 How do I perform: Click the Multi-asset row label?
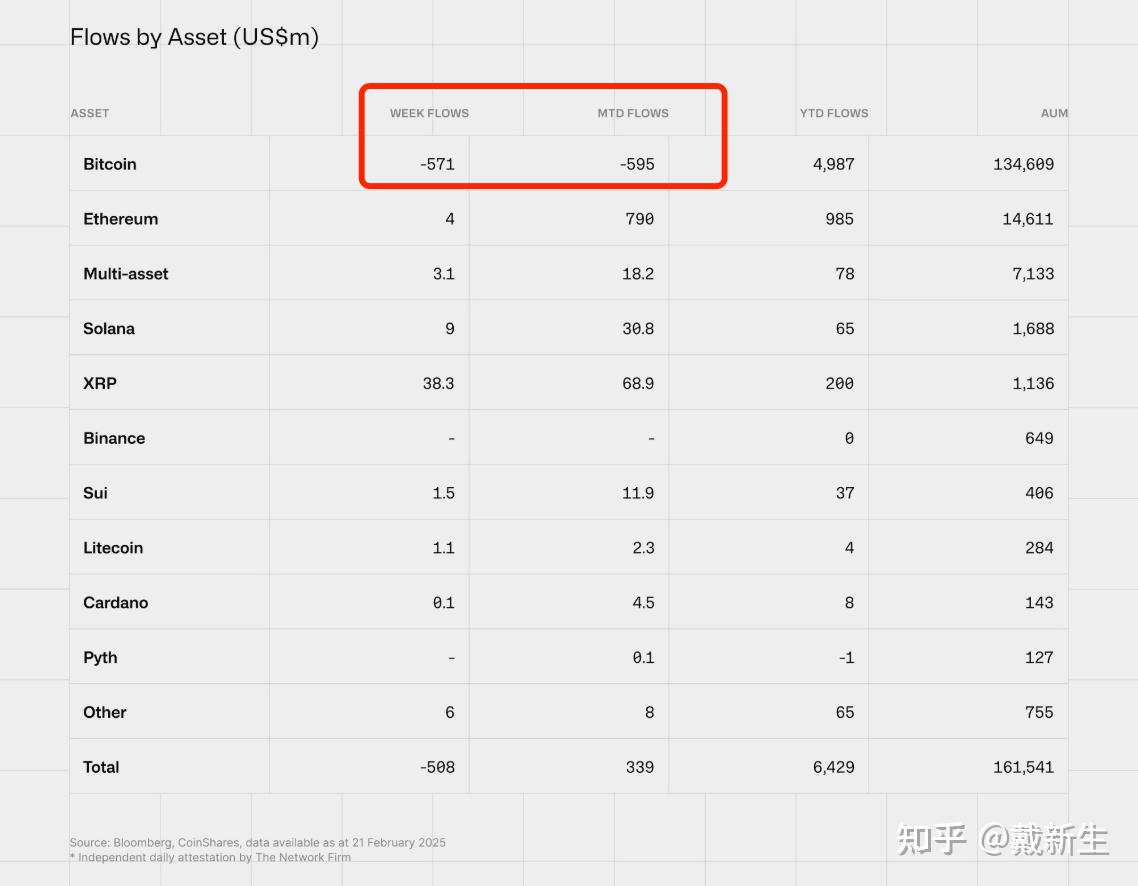pos(126,273)
